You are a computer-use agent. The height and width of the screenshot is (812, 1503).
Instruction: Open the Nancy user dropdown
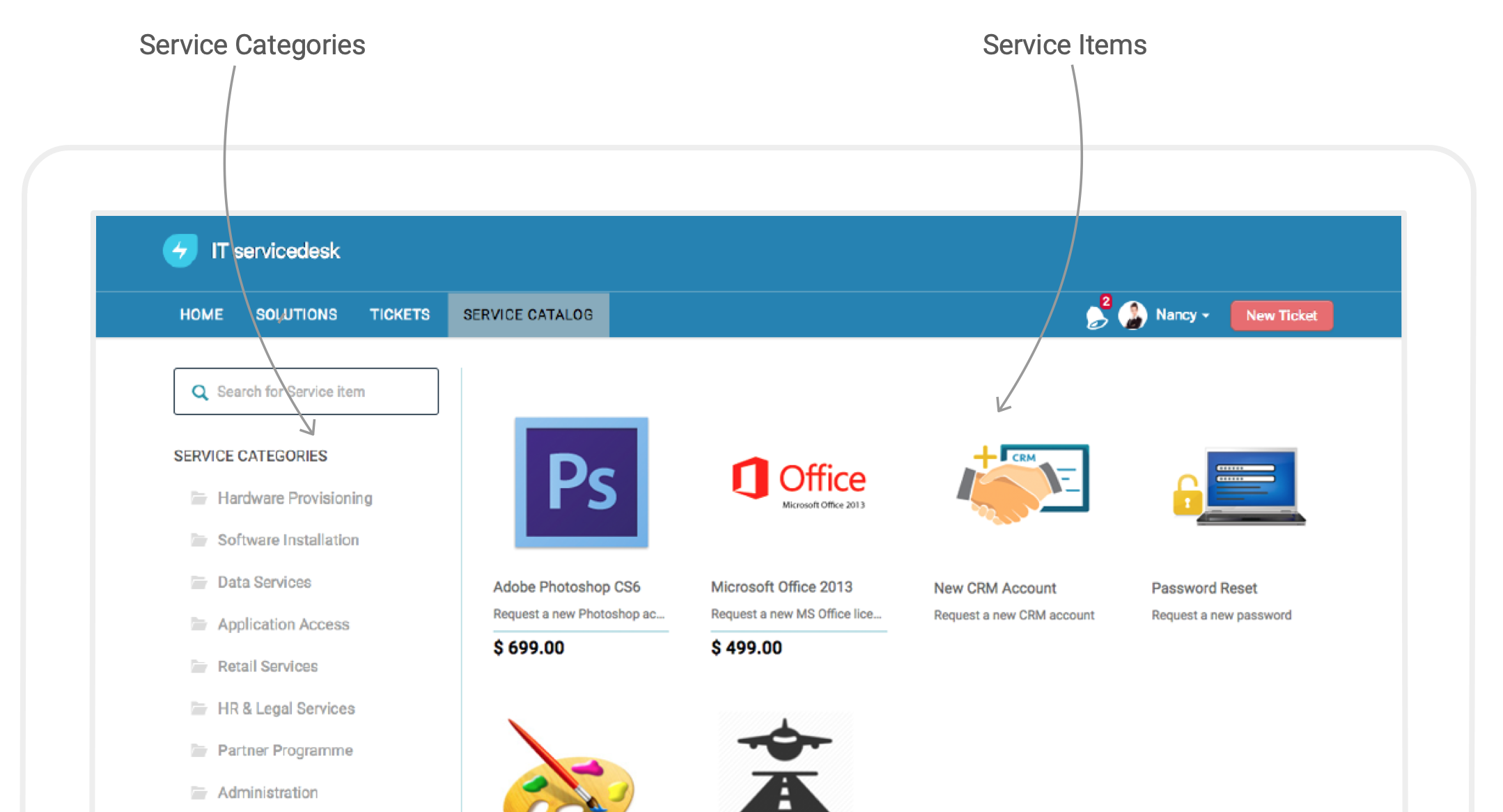(1182, 315)
